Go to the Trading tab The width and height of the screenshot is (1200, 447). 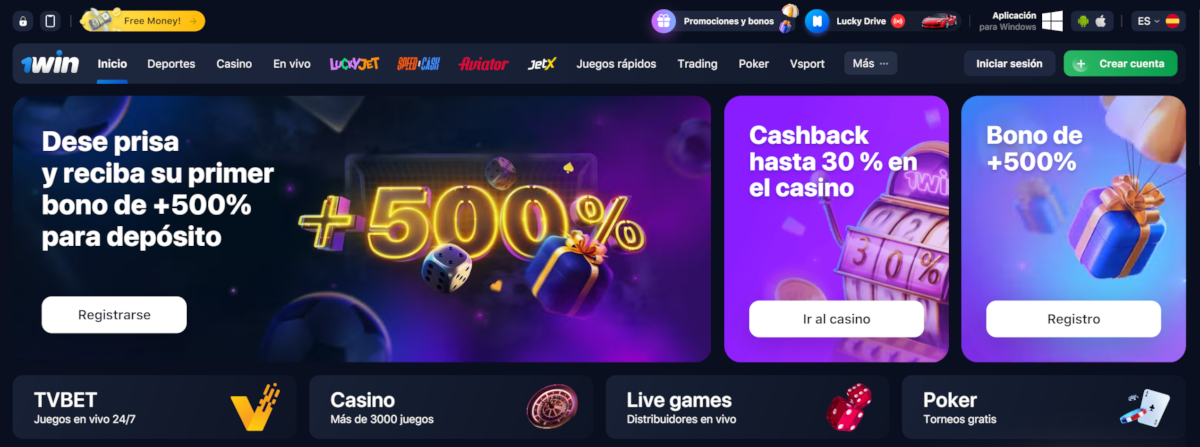[697, 64]
